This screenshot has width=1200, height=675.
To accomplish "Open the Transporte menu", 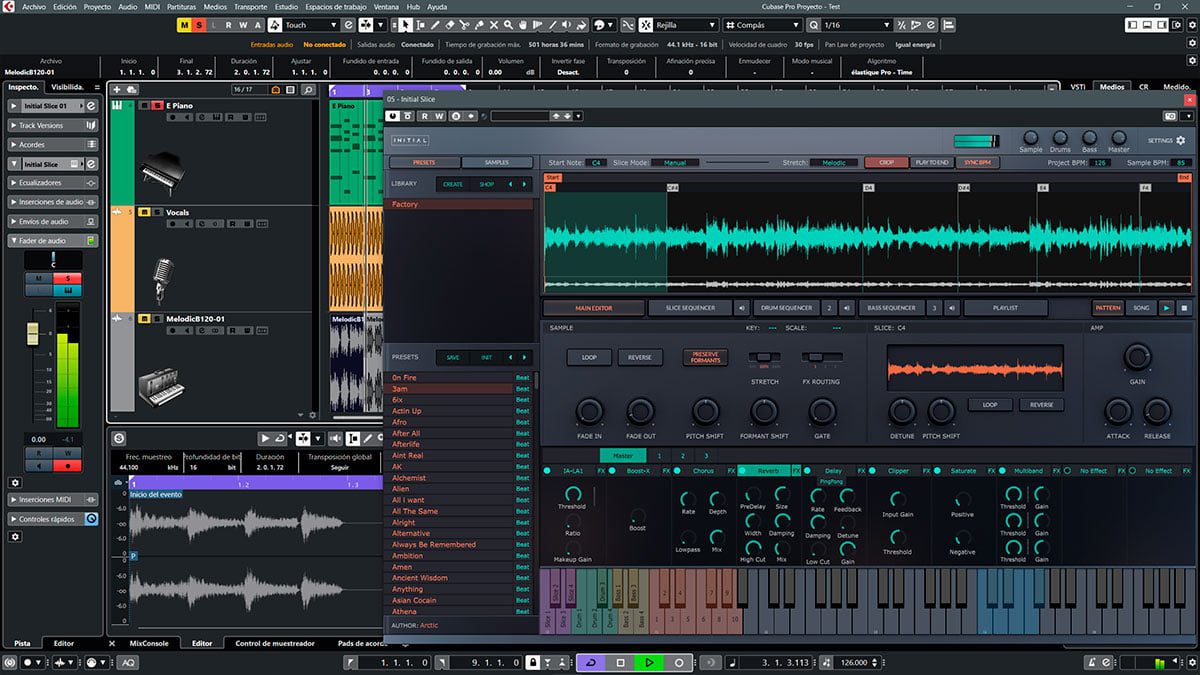I will coord(249,6).
